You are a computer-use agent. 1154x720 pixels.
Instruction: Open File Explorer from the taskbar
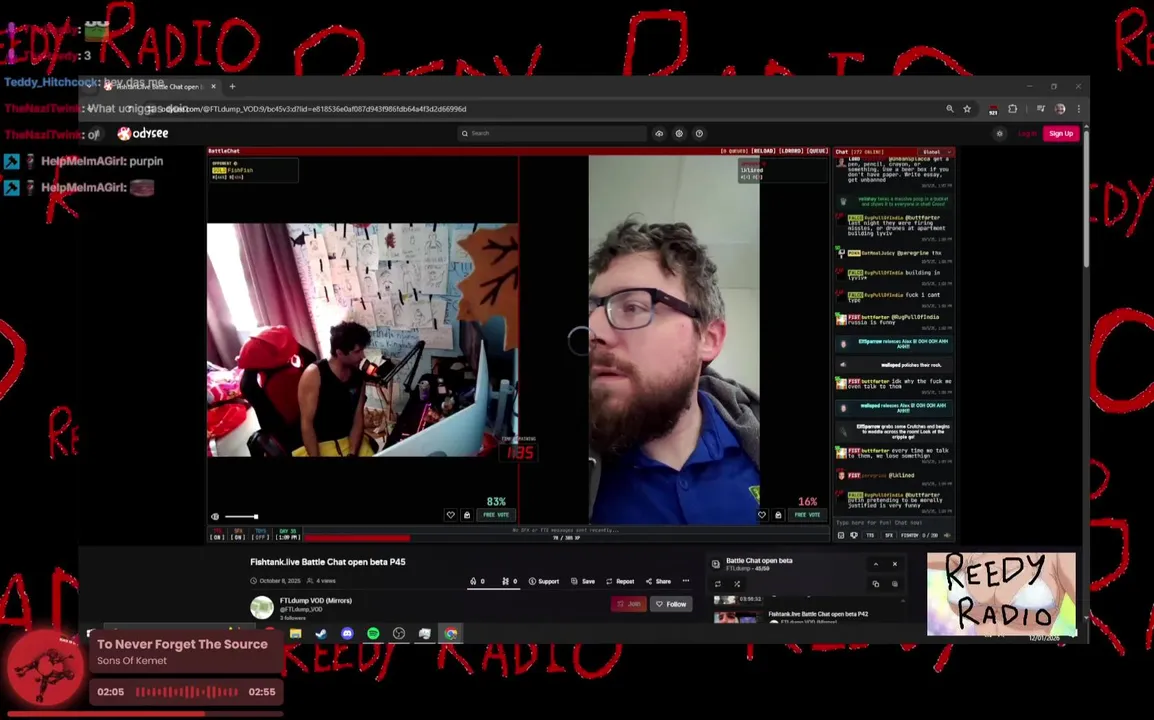296,633
